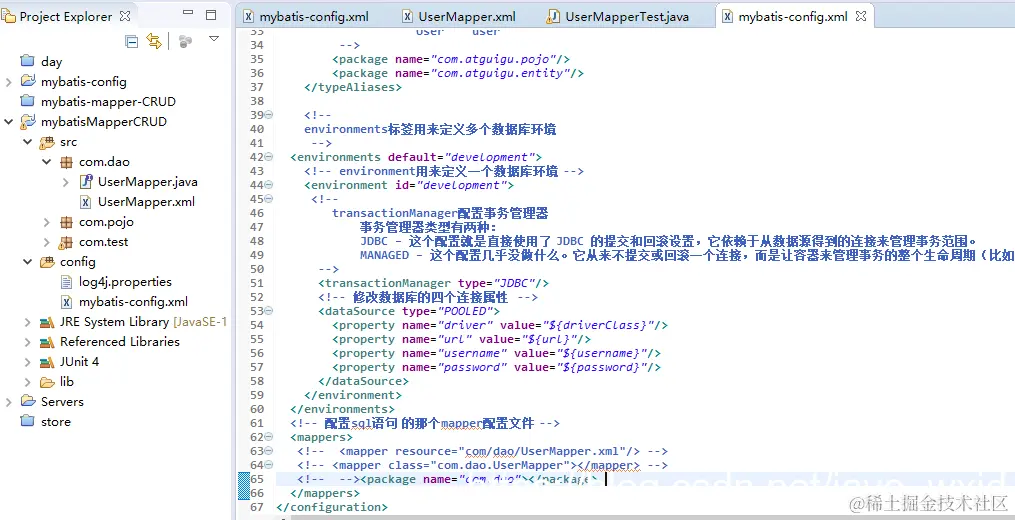This screenshot has height=520, width=1015.
Task: Toggle fold marker at line 64
Action: (269, 465)
